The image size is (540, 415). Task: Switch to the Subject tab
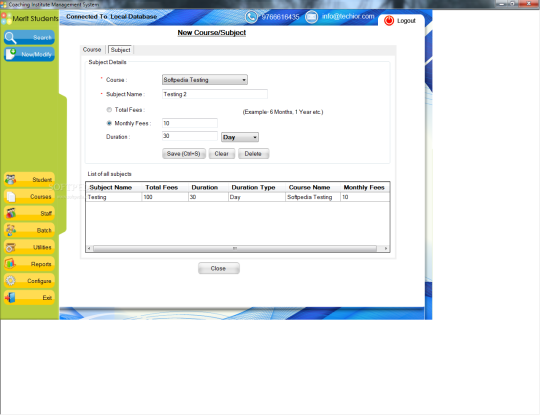click(x=121, y=50)
